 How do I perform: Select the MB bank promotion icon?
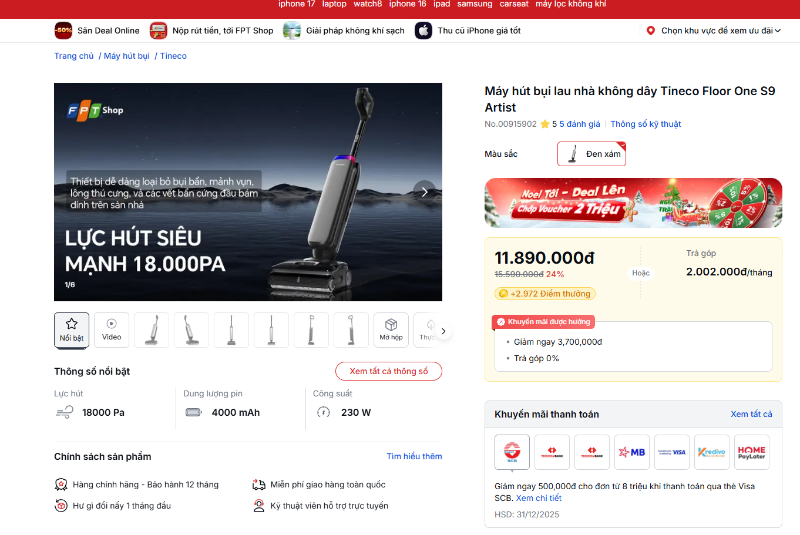pos(632,452)
